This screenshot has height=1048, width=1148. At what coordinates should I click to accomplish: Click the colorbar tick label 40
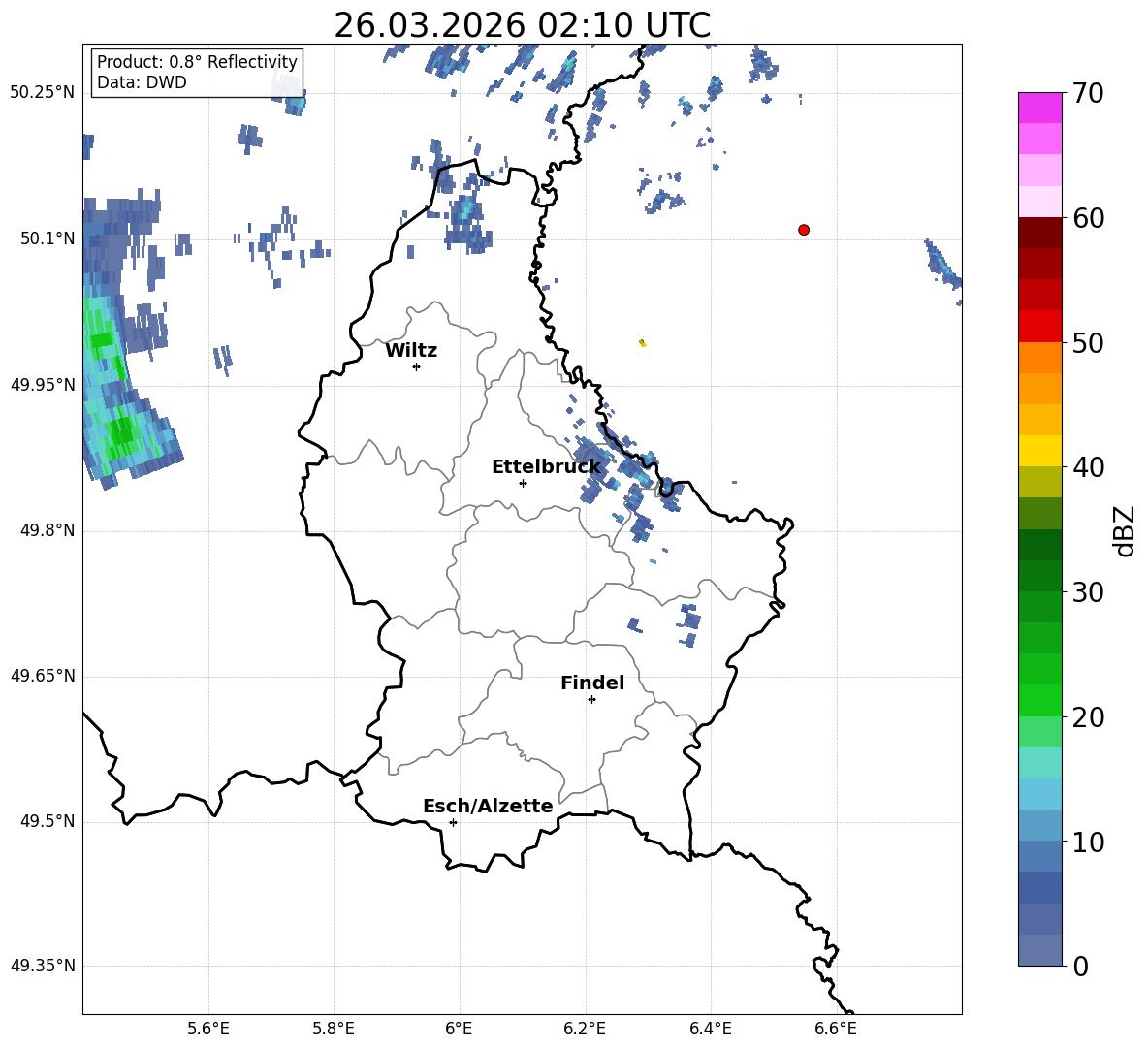(1090, 467)
